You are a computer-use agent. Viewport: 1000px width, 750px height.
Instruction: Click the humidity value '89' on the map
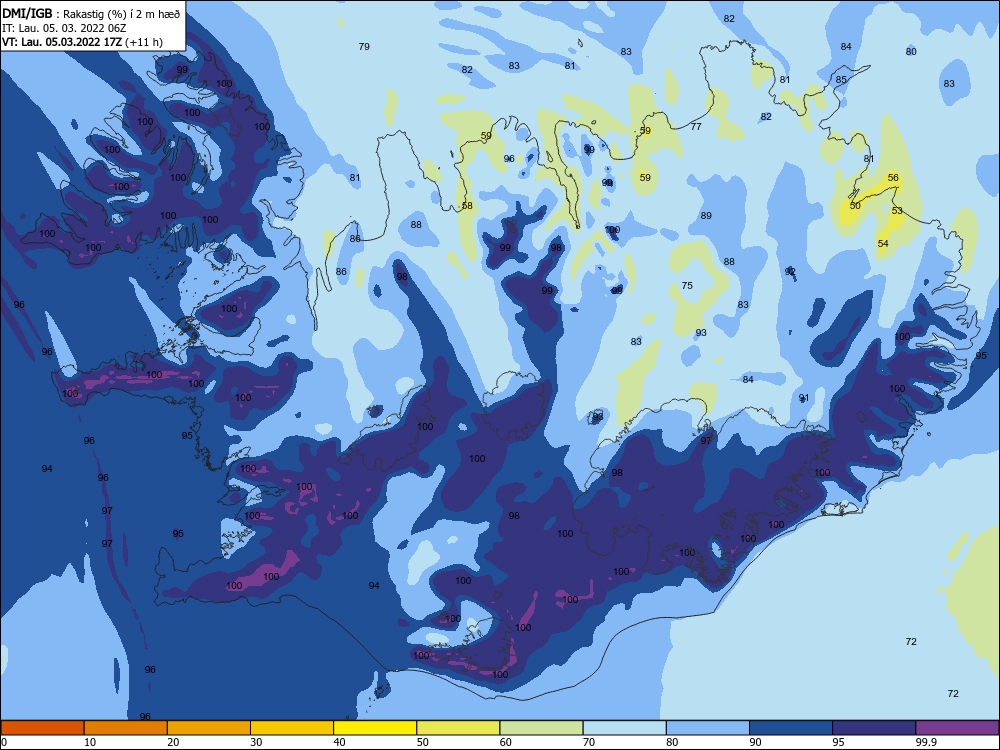click(706, 216)
